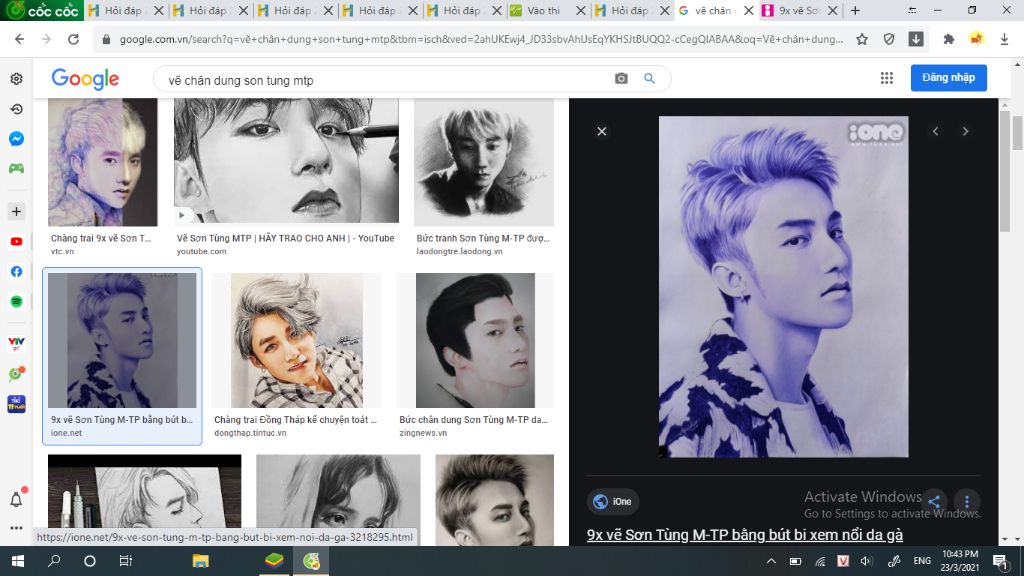
Task: Open Facebook from the sidebar
Action: point(16,271)
